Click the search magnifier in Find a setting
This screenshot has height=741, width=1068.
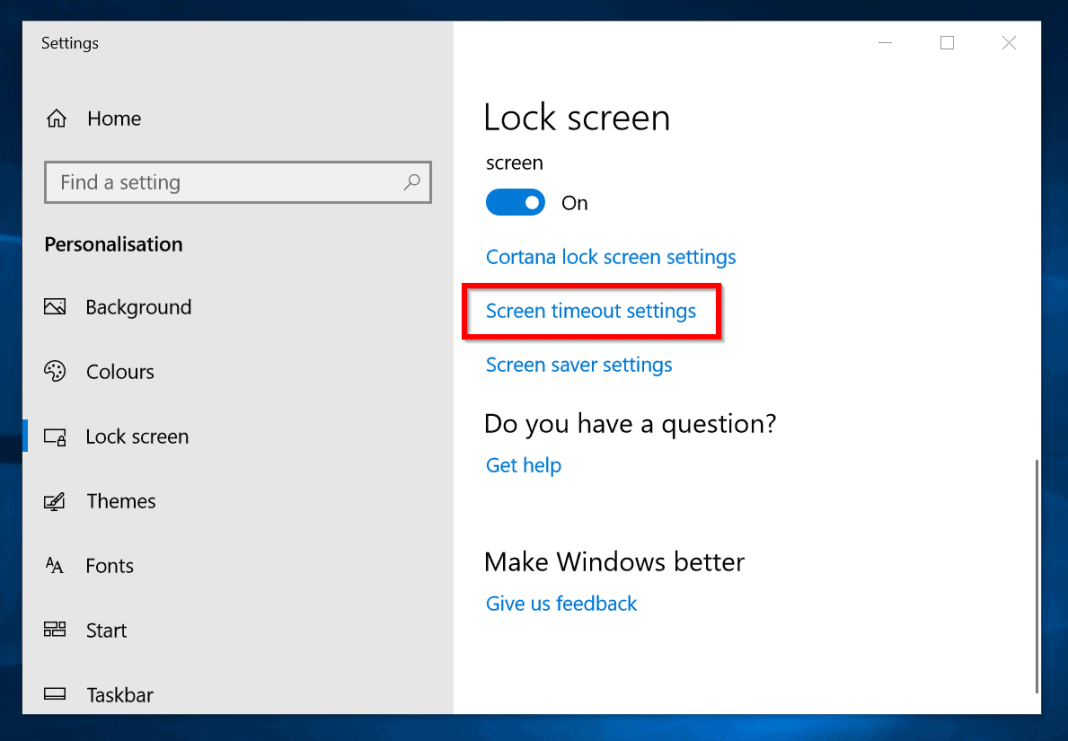point(411,182)
